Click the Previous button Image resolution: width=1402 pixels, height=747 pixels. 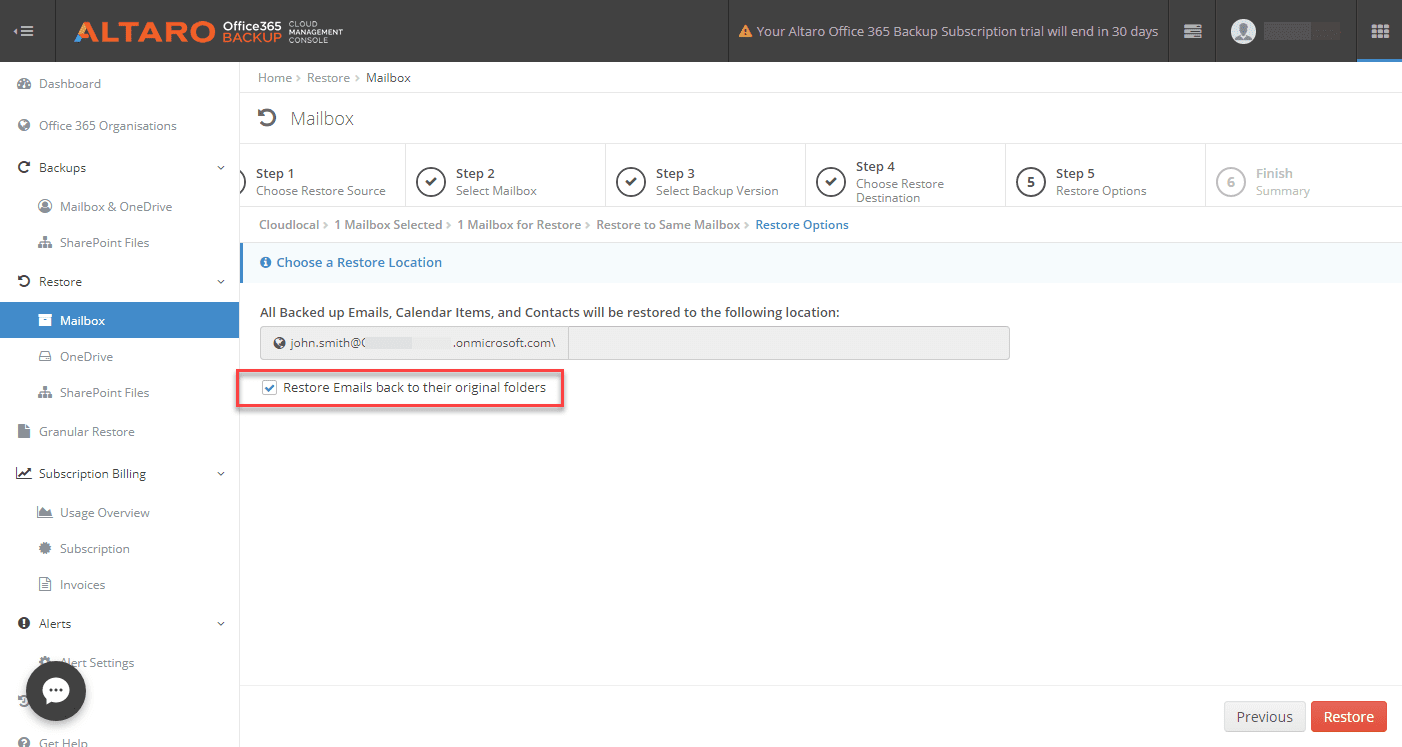click(1264, 716)
